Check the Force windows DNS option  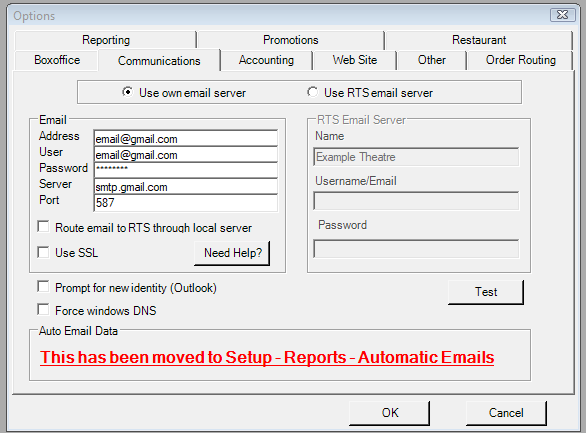pyautogui.click(x=43, y=310)
